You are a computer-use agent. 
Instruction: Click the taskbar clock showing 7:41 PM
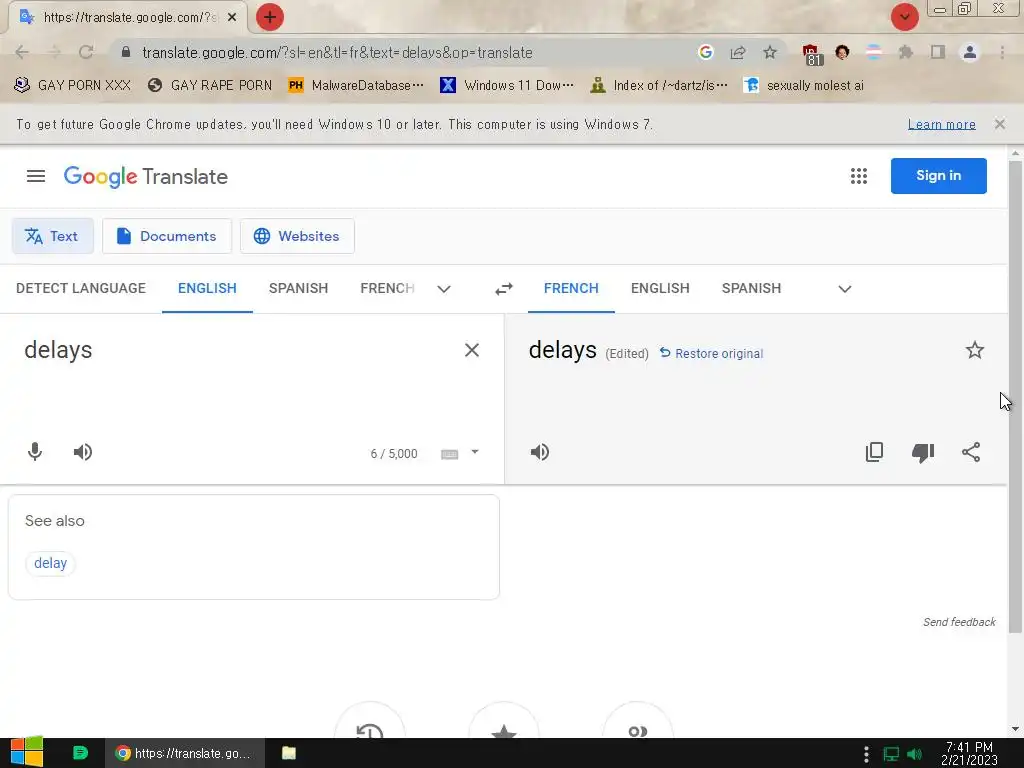(969, 753)
